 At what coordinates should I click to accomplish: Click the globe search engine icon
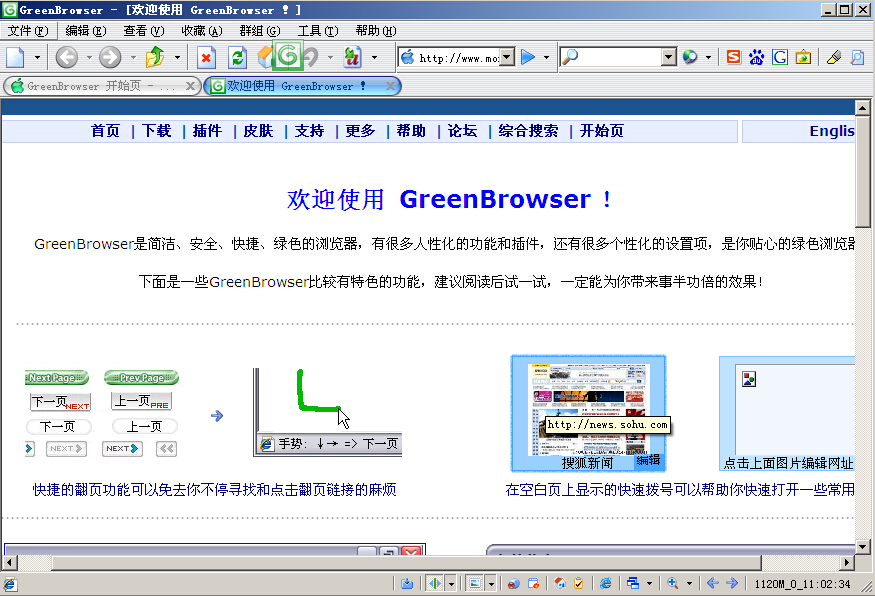pos(690,57)
